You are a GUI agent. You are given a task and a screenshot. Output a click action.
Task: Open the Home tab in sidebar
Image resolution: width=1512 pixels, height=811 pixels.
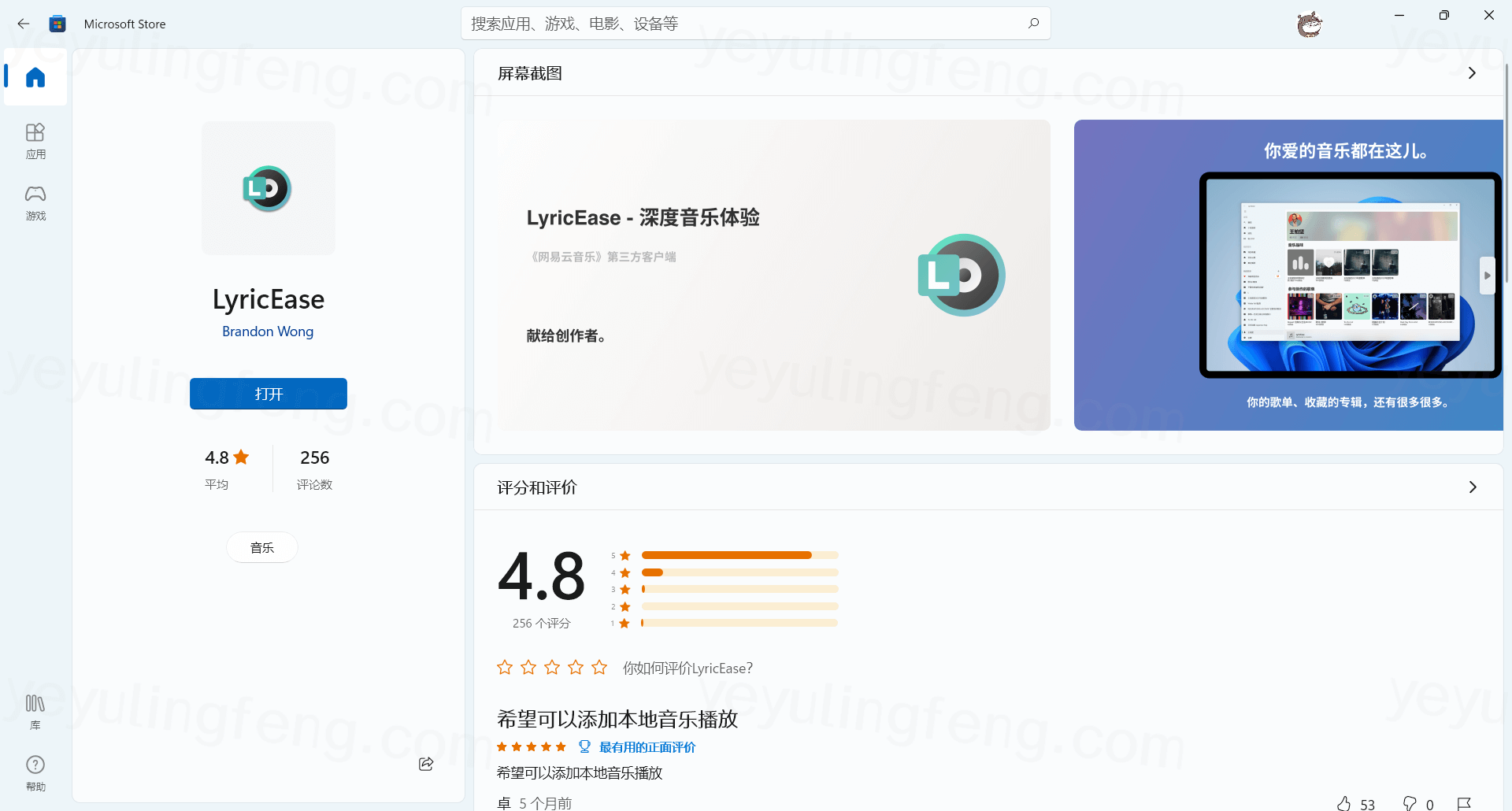(x=35, y=77)
